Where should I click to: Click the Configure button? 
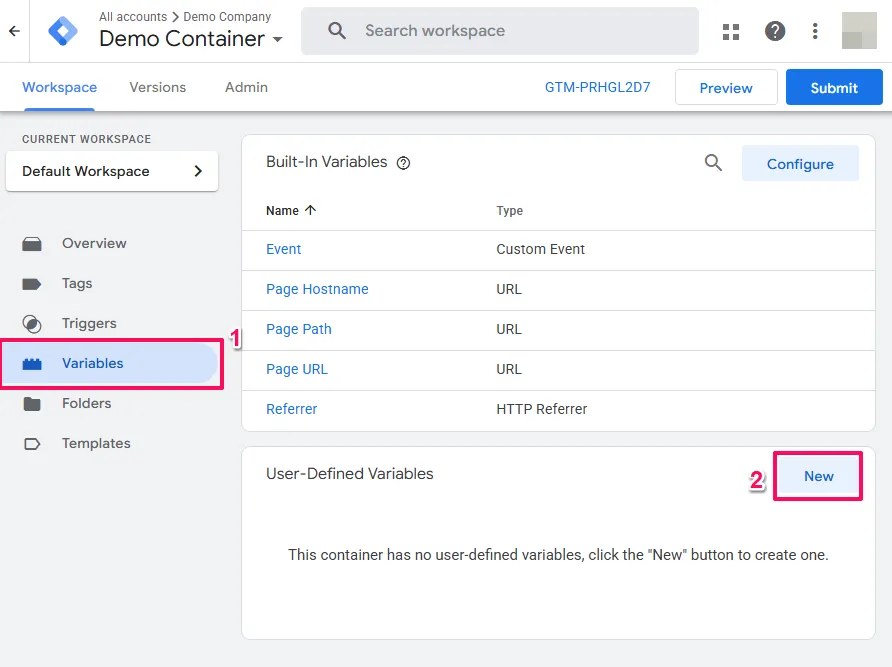(x=800, y=164)
